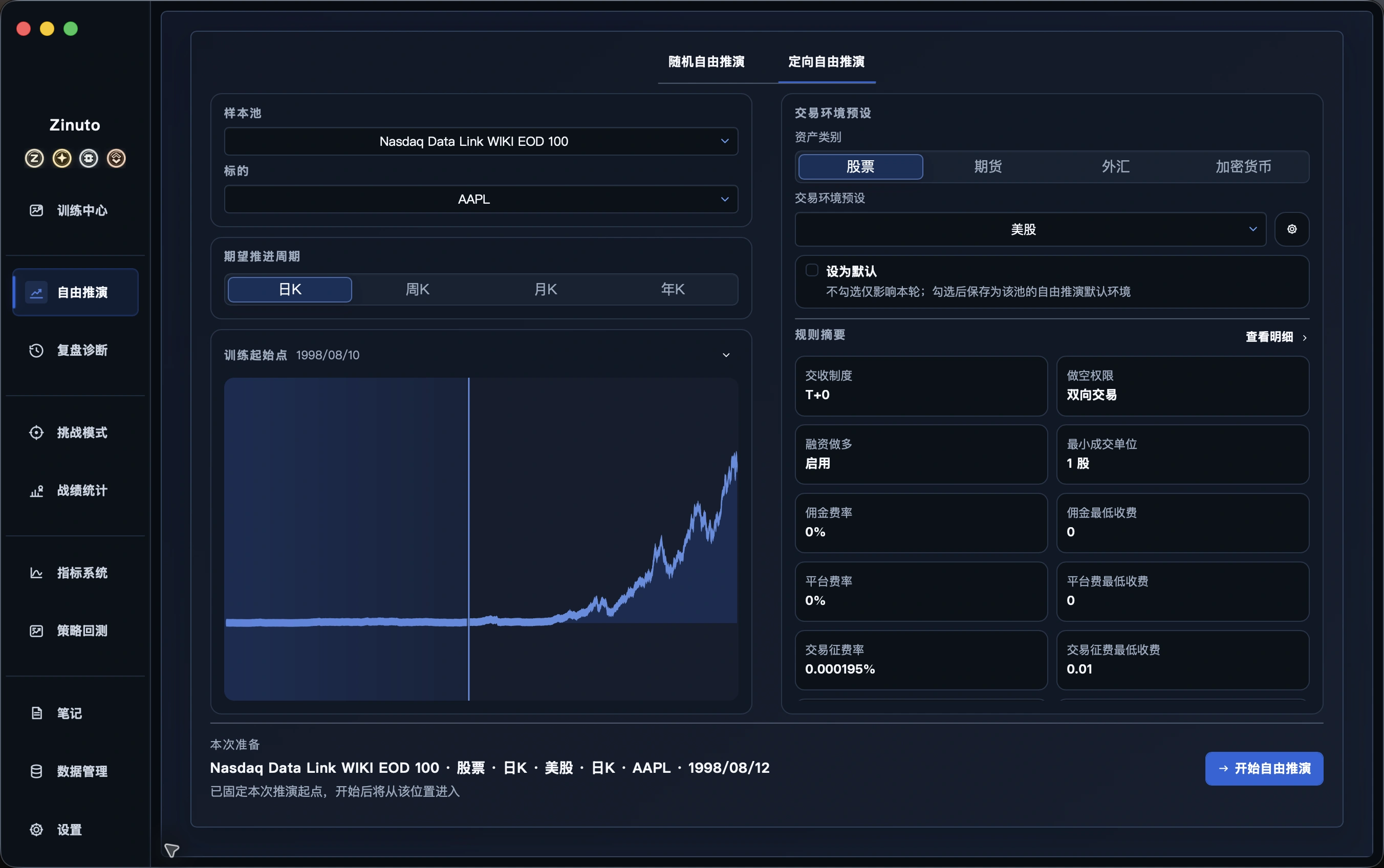Image resolution: width=1384 pixels, height=868 pixels.
Task: Click the filter funnel icon at bottom left
Action: coord(171,850)
